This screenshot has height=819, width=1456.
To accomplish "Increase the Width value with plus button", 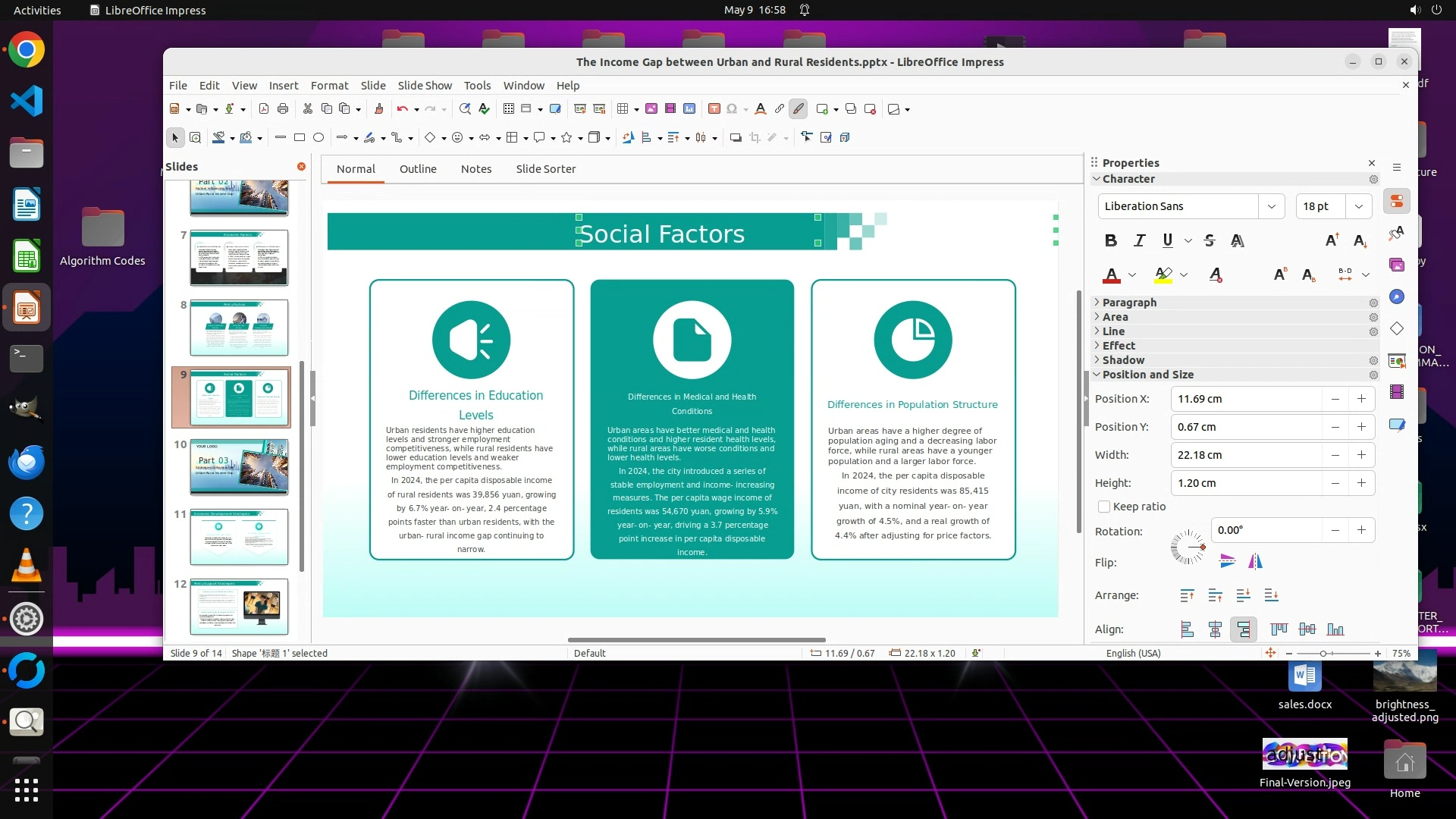I will (x=1361, y=455).
